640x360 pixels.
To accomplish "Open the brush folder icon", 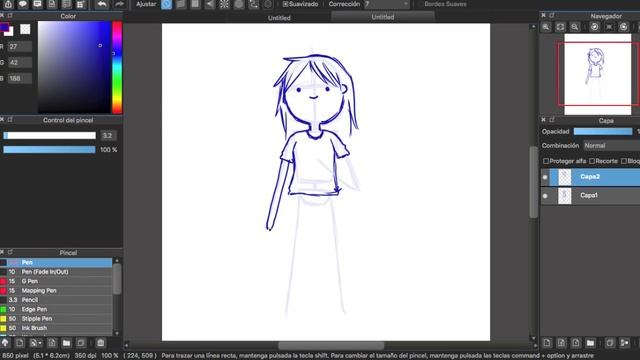I will click(66, 343).
